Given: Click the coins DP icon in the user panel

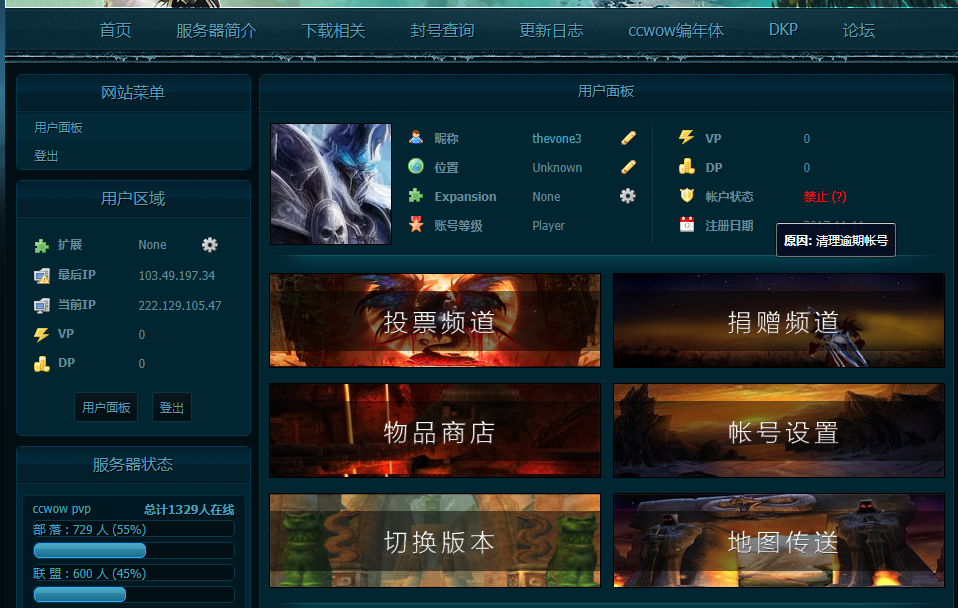Looking at the screenshot, I should coord(686,166).
